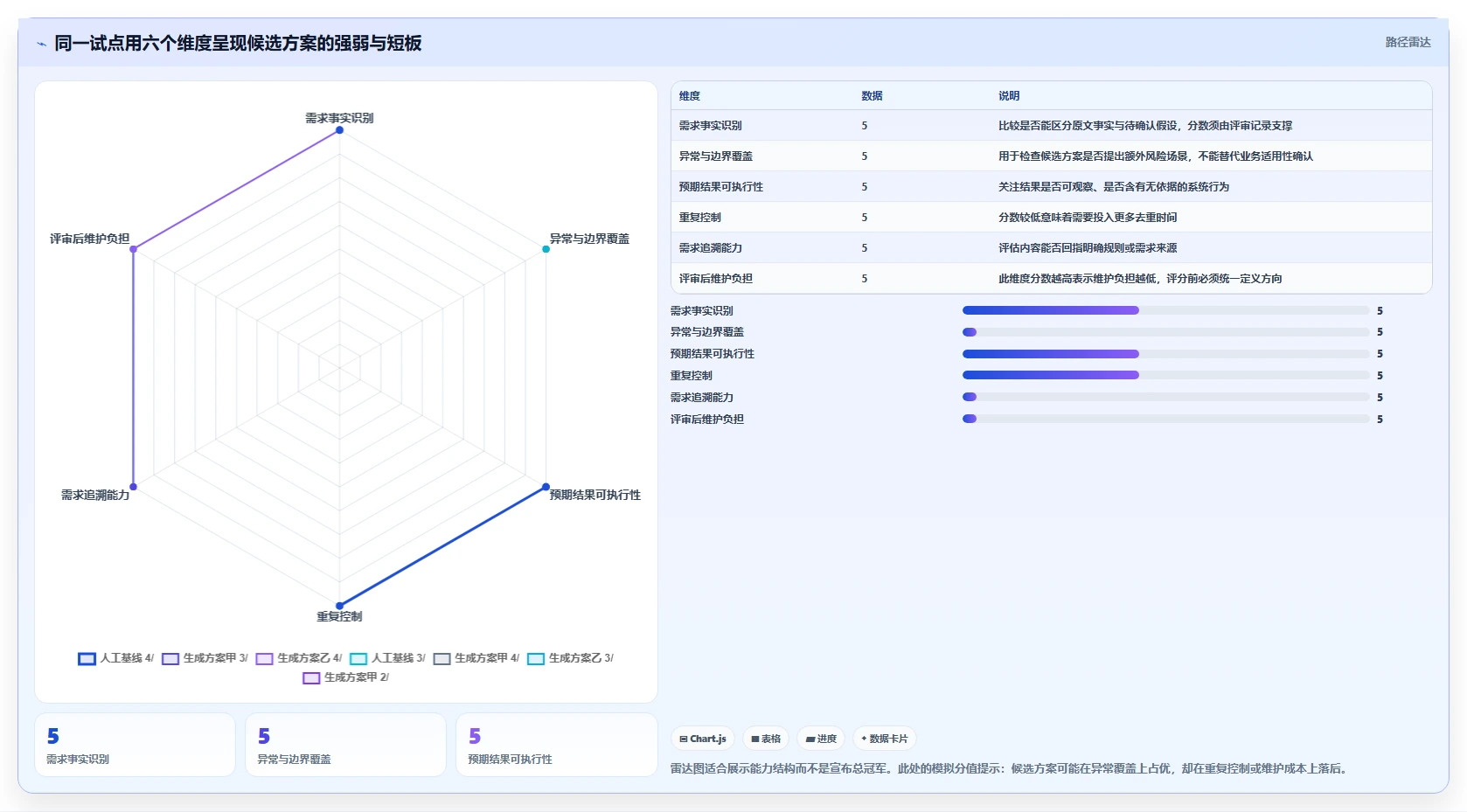Screen dimensions: 1467x812
Task: Toggle legend series 人工基线 4/
Action: pyautogui.click(x=115, y=658)
